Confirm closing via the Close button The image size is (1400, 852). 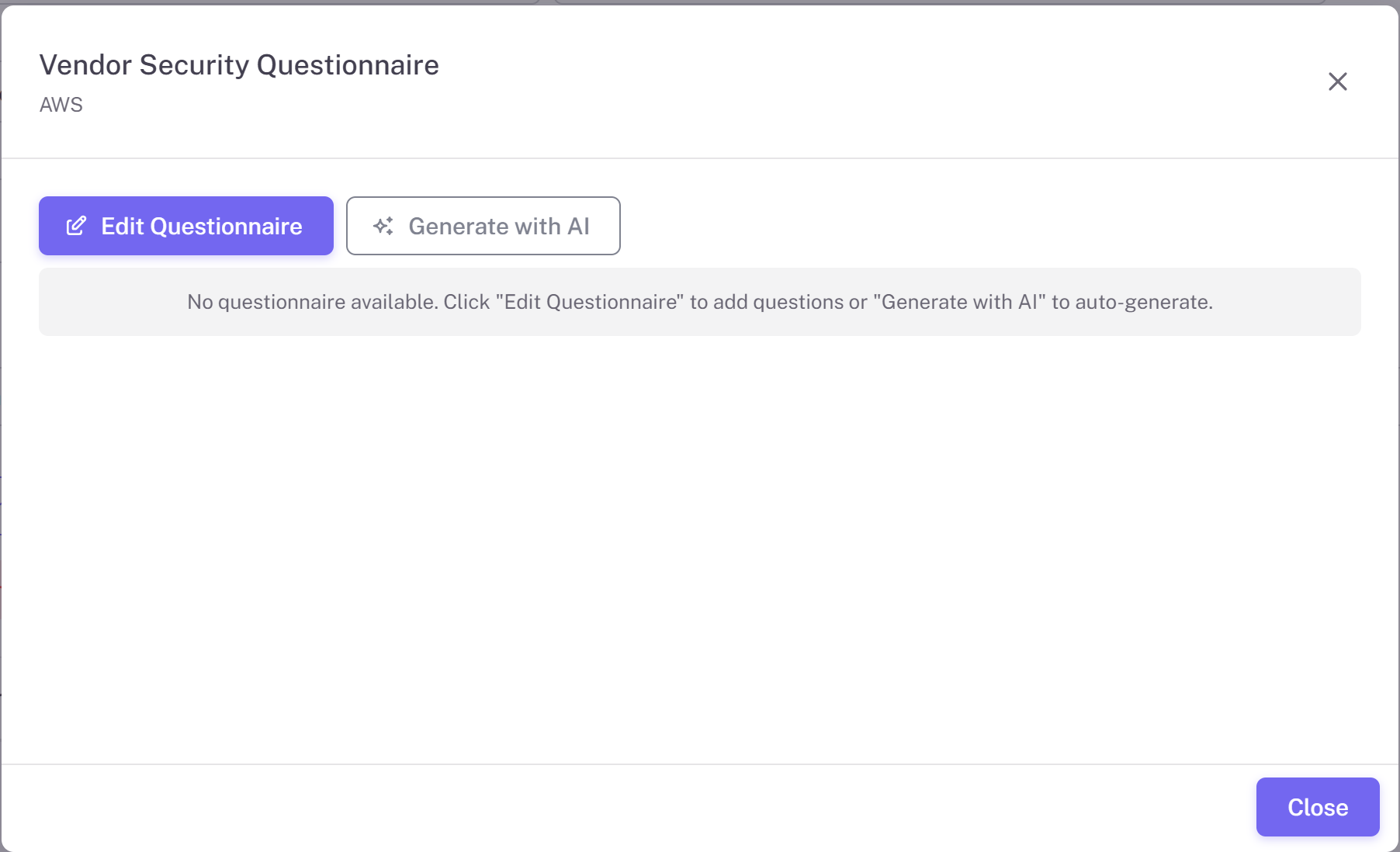[x=1317, y=807]
